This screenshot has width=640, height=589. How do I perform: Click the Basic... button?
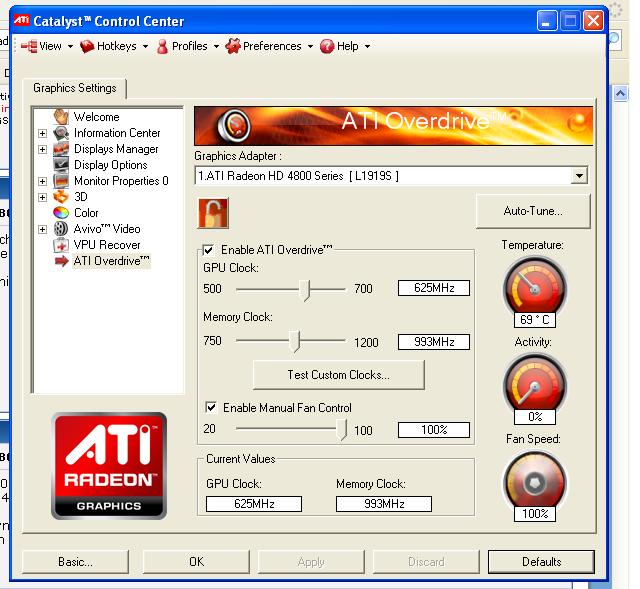[x=76, y=562]
